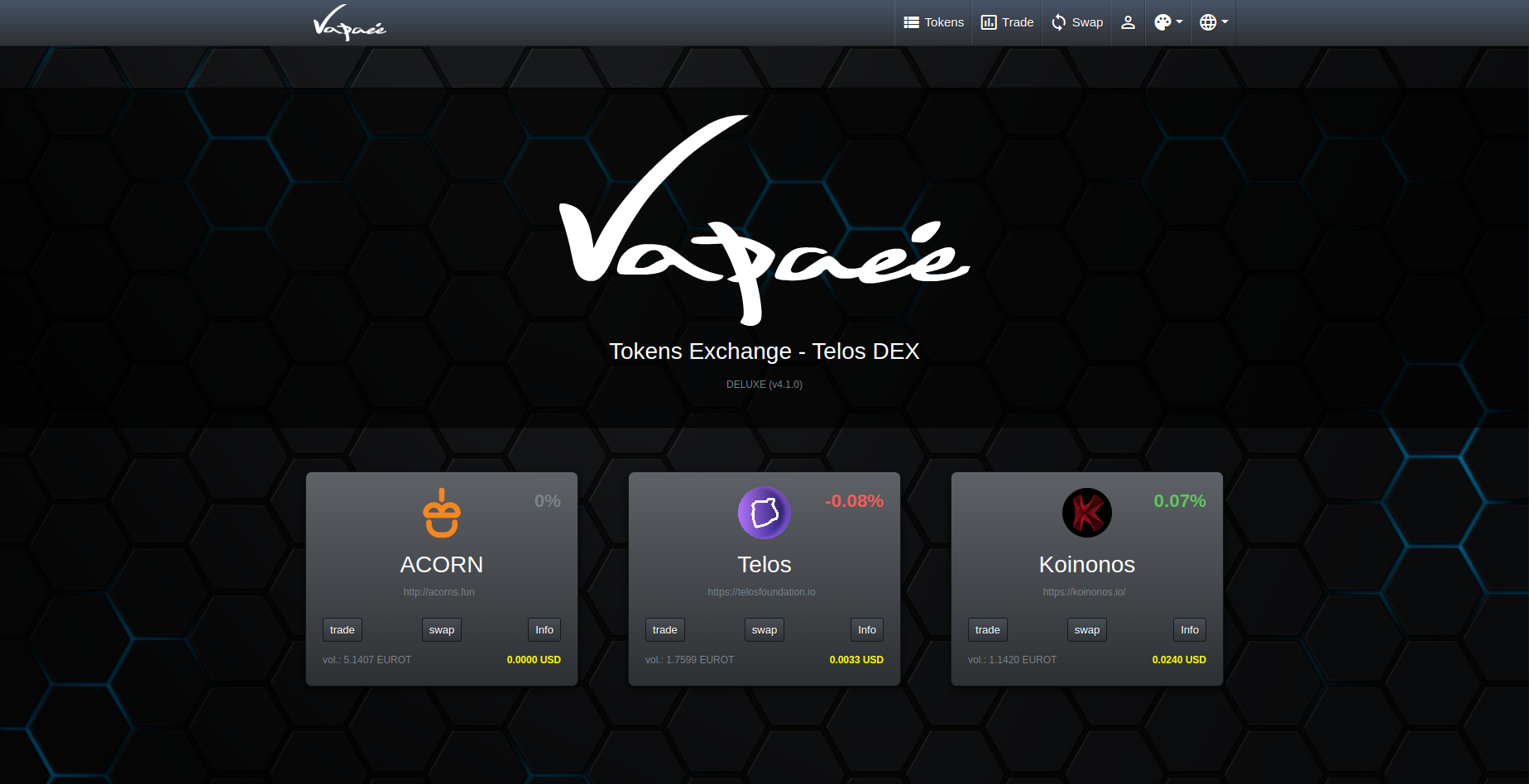The width and height of the screenshot is (1529, 784).
Task: Go to the Trade page
Action: [1007, 22]
